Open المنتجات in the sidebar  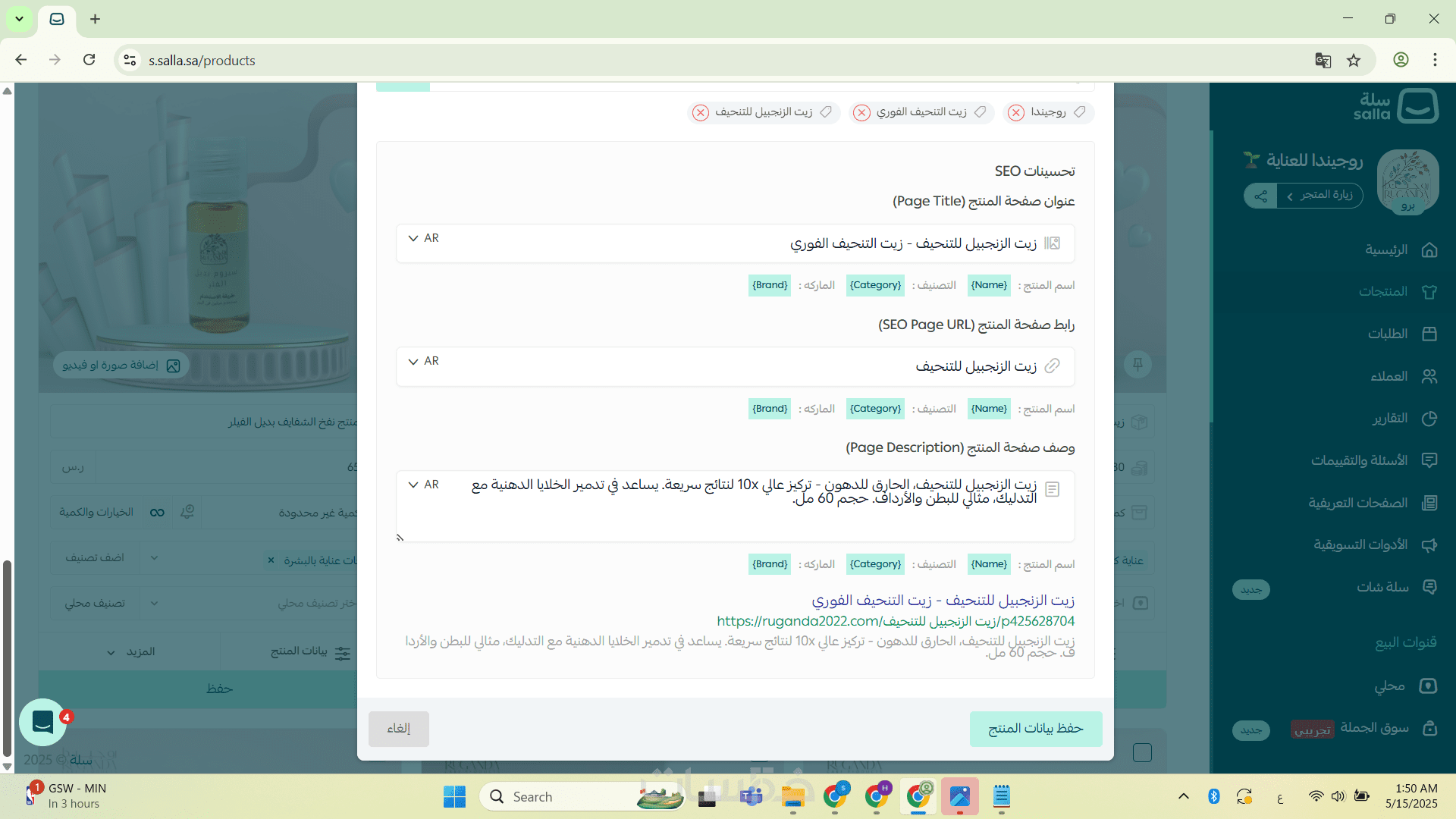pos(1382,292)
